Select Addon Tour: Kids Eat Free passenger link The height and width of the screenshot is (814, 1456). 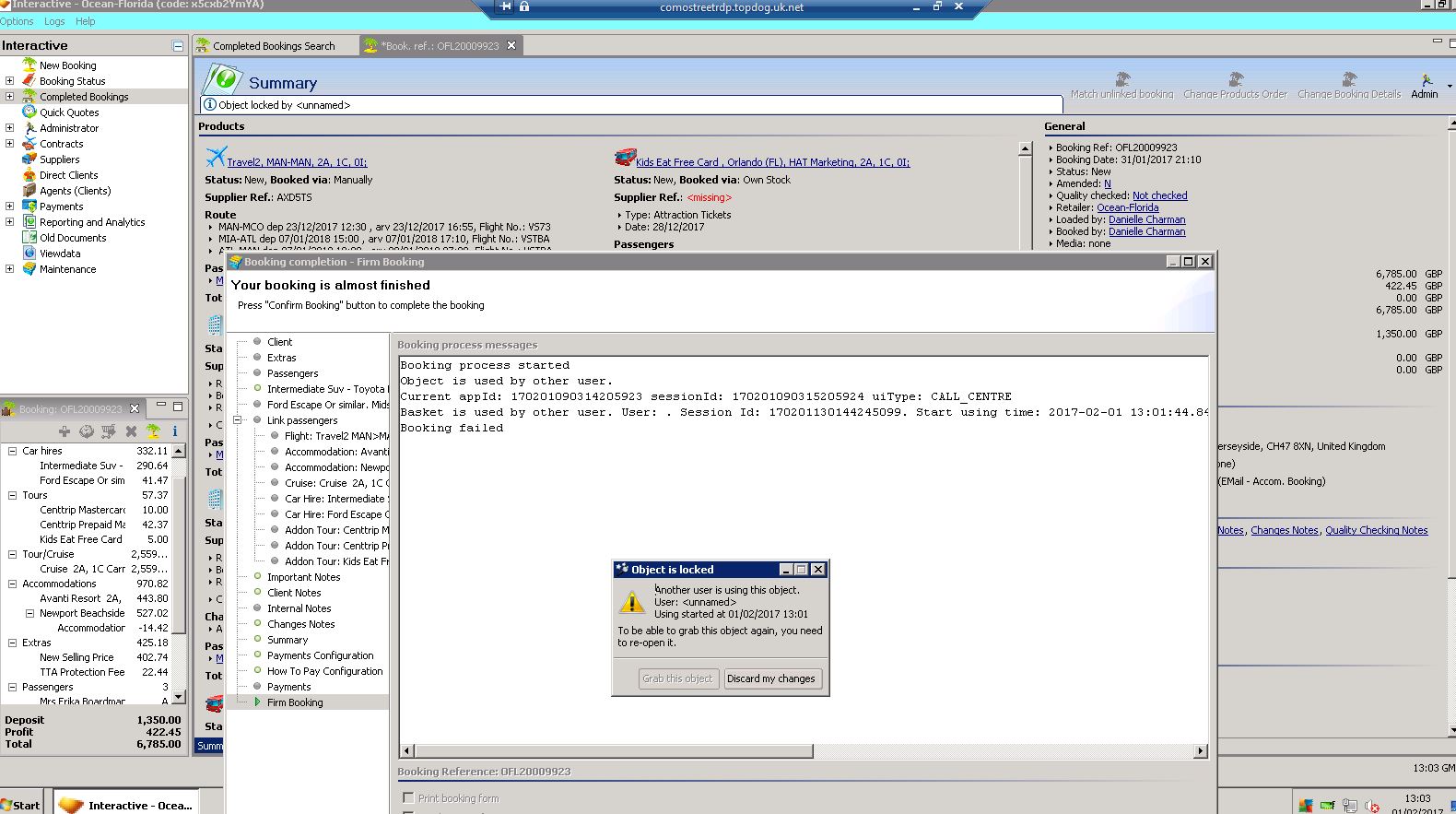(x=336, y=561)
